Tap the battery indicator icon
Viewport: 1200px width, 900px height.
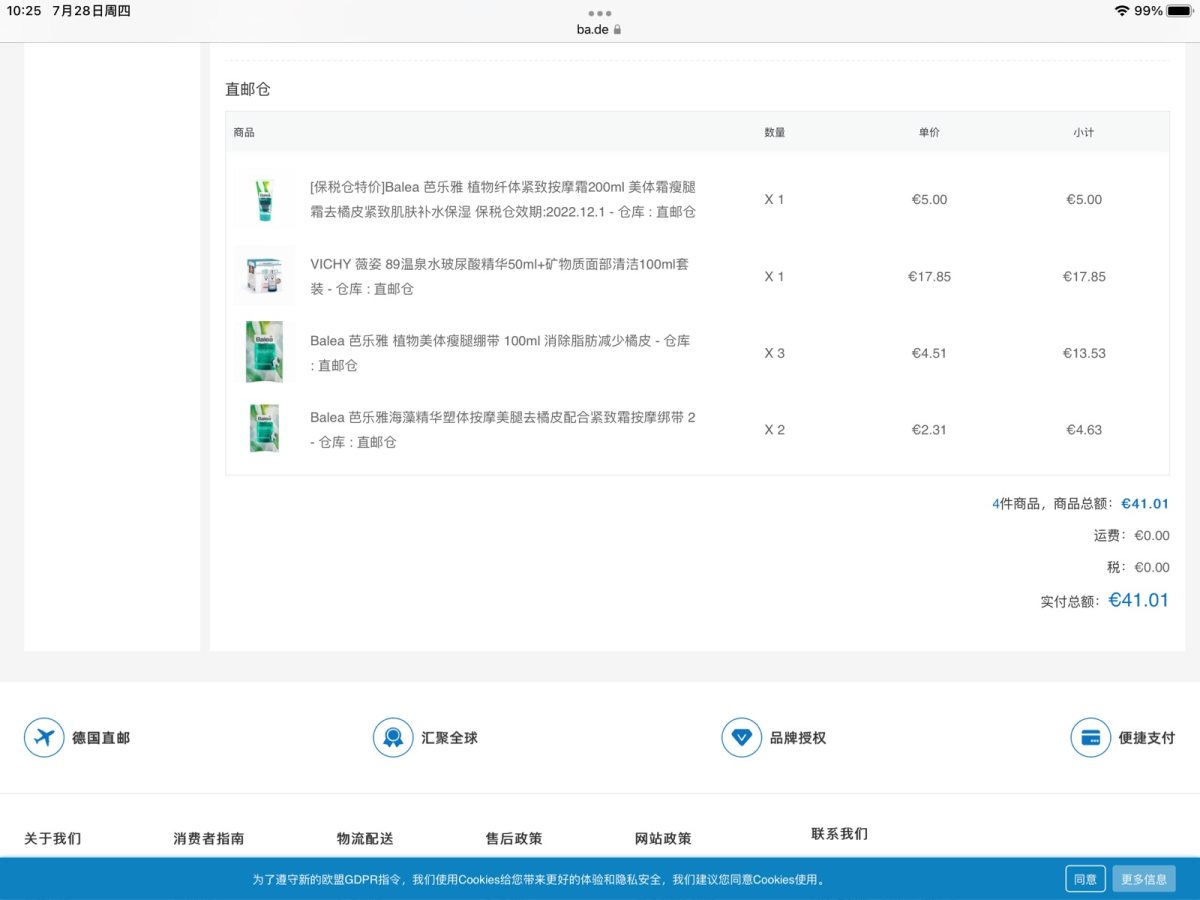pyautogui.click(x=1180, y=11)
